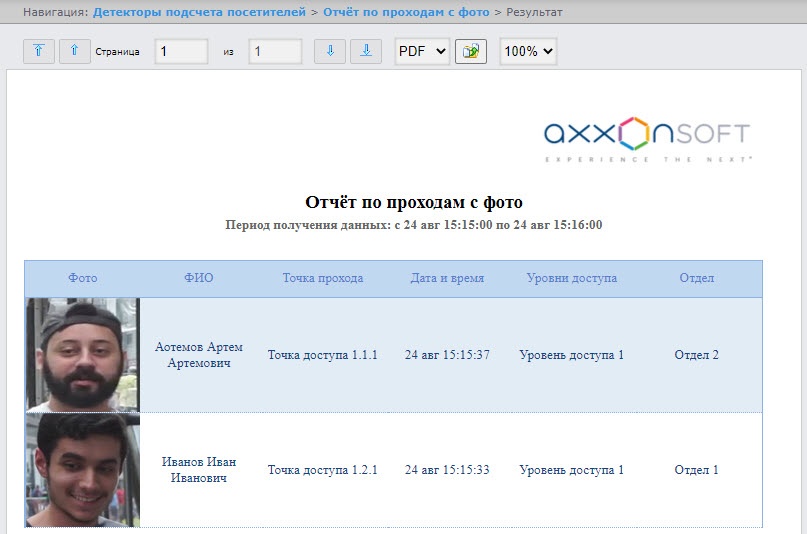Click the total pages field
This screenshot has width=807, height=534.
pyautogui.click(x=275, y=51)
